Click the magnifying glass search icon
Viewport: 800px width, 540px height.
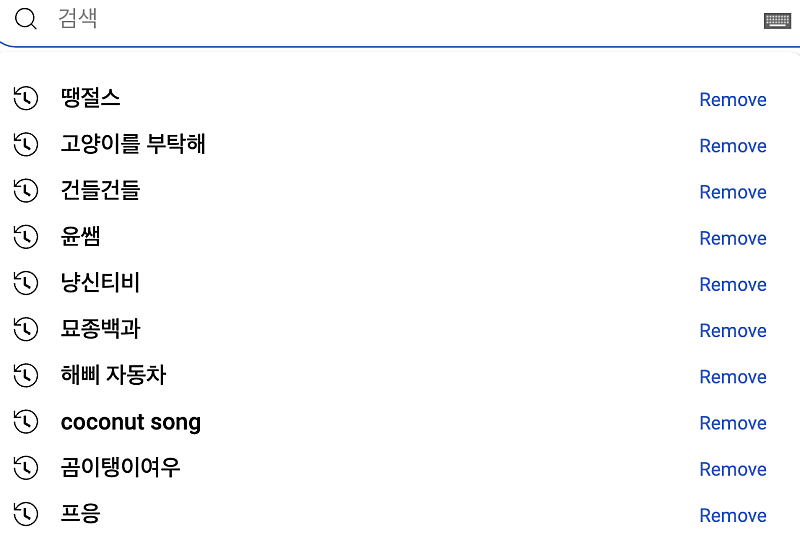coord(26,19)
